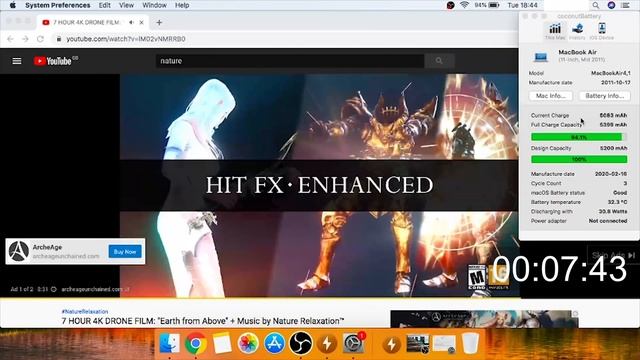Open the Help menu
The height and width of the screenshot is (360, 640).
tap(182, 5)
